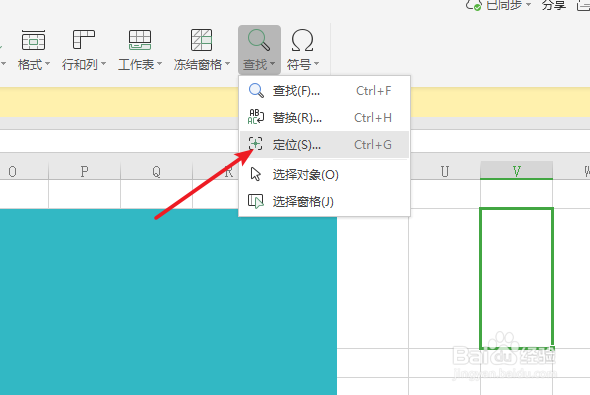Open the 符号 omega symbol icon
The image size is (590, 395).
(303, 40)
